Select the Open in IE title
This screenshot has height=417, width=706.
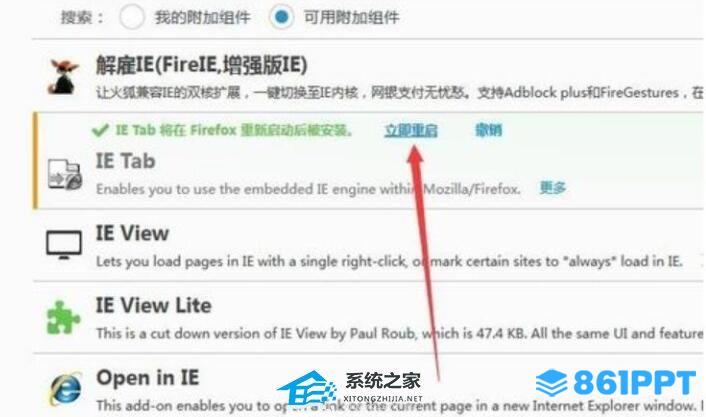(x=148, y=377)
